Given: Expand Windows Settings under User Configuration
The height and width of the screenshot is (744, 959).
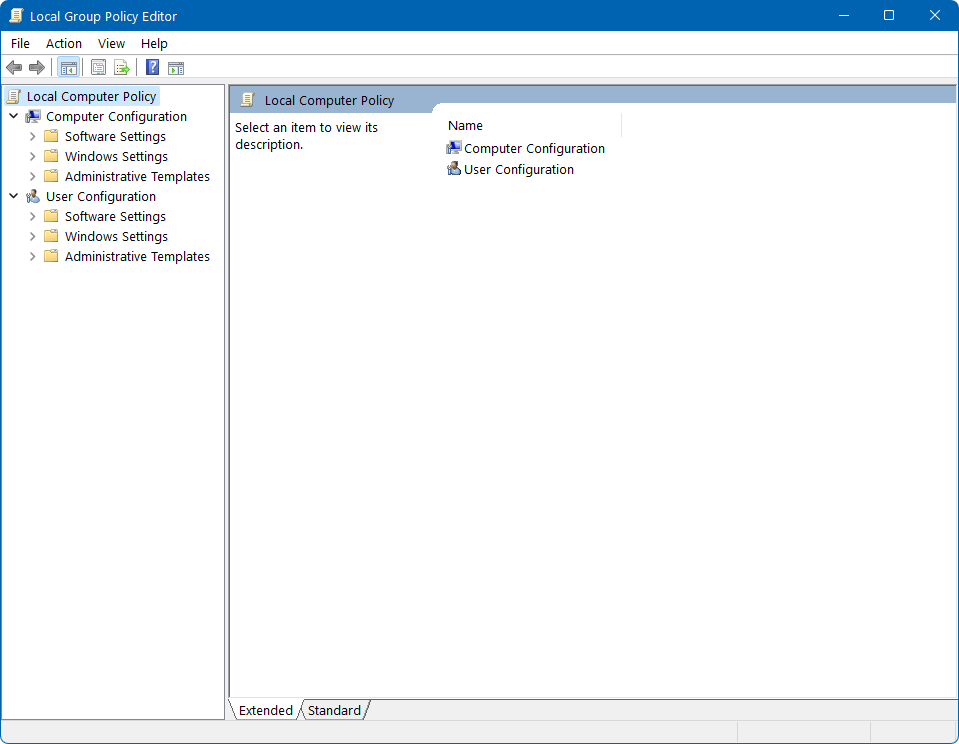Looking at the screenshot, I should (x=32, y=236).
